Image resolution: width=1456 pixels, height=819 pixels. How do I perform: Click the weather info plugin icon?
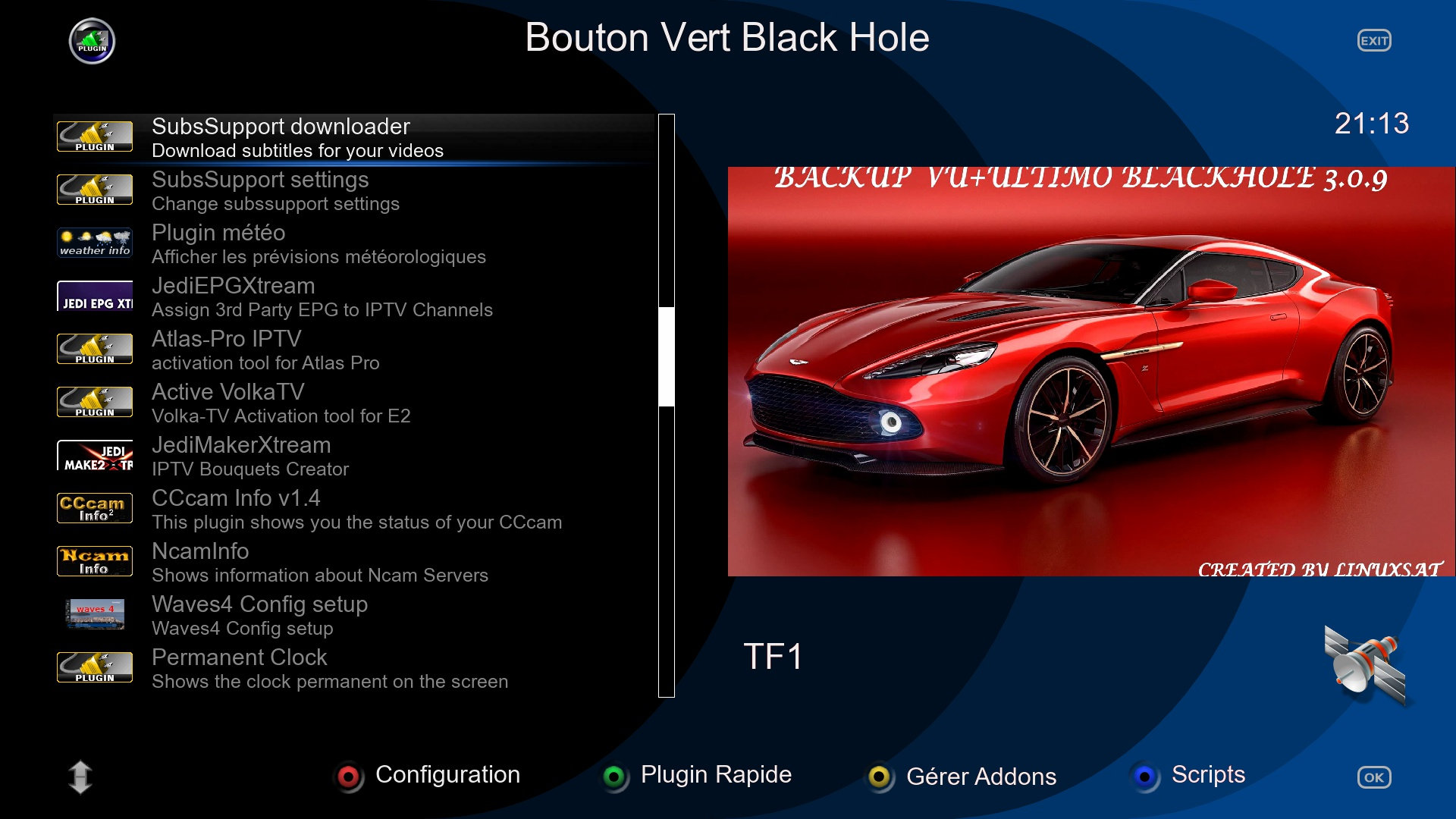(x=95, y=243)
